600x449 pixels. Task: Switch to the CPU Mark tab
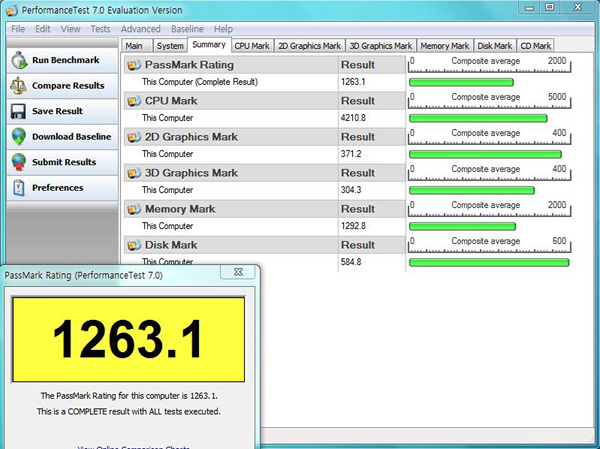(x=251, y=46)
